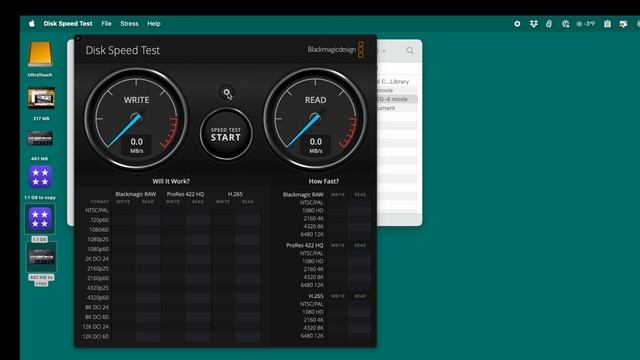Click the Blackmagic RAW column header in Will It Work

136,194
